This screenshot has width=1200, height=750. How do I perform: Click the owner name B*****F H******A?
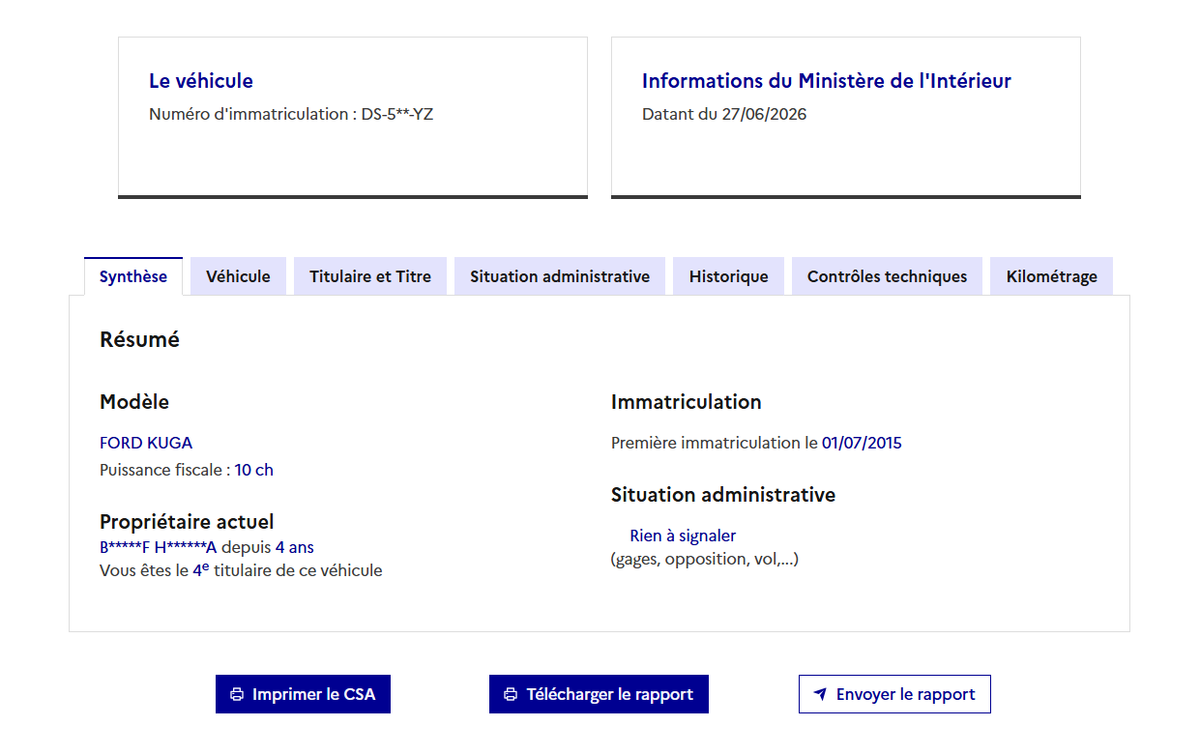pos(158,547)
